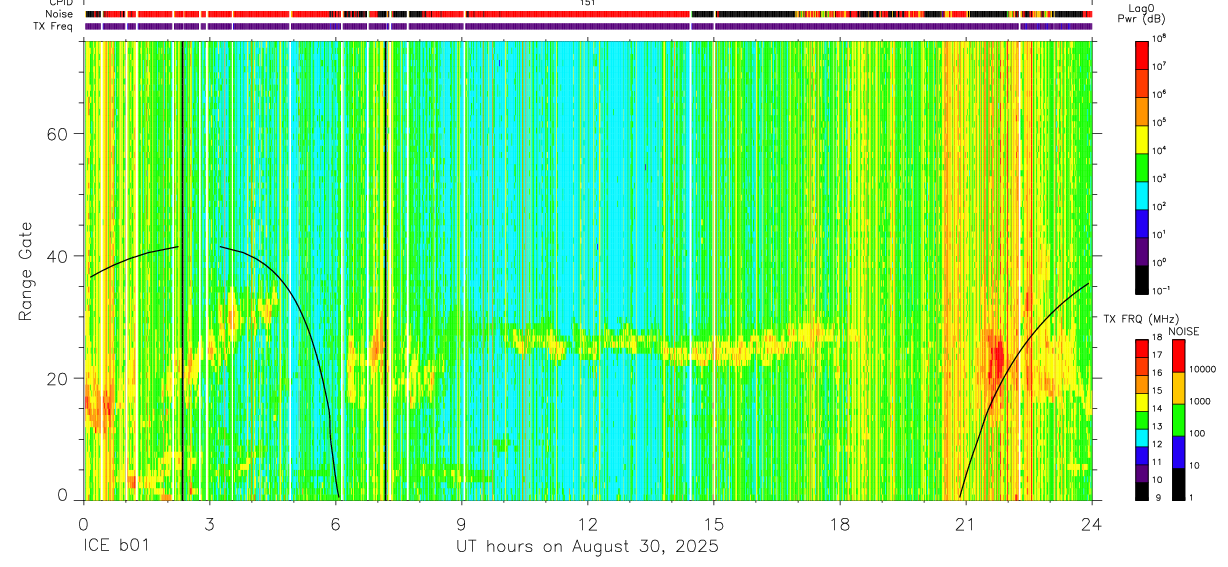Click the '15' tick on UT hours axis
1228x567 pixels.
(x=714, y=524)
